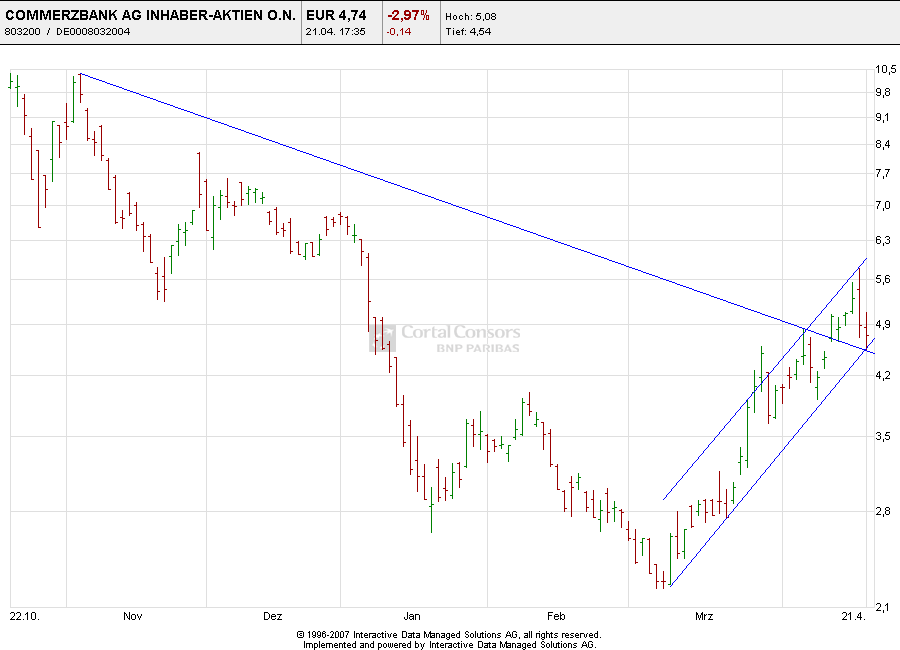This screenshot has height=650, width=900.
Task: Select the 22.10. axis date label
Action: (23, 617)
